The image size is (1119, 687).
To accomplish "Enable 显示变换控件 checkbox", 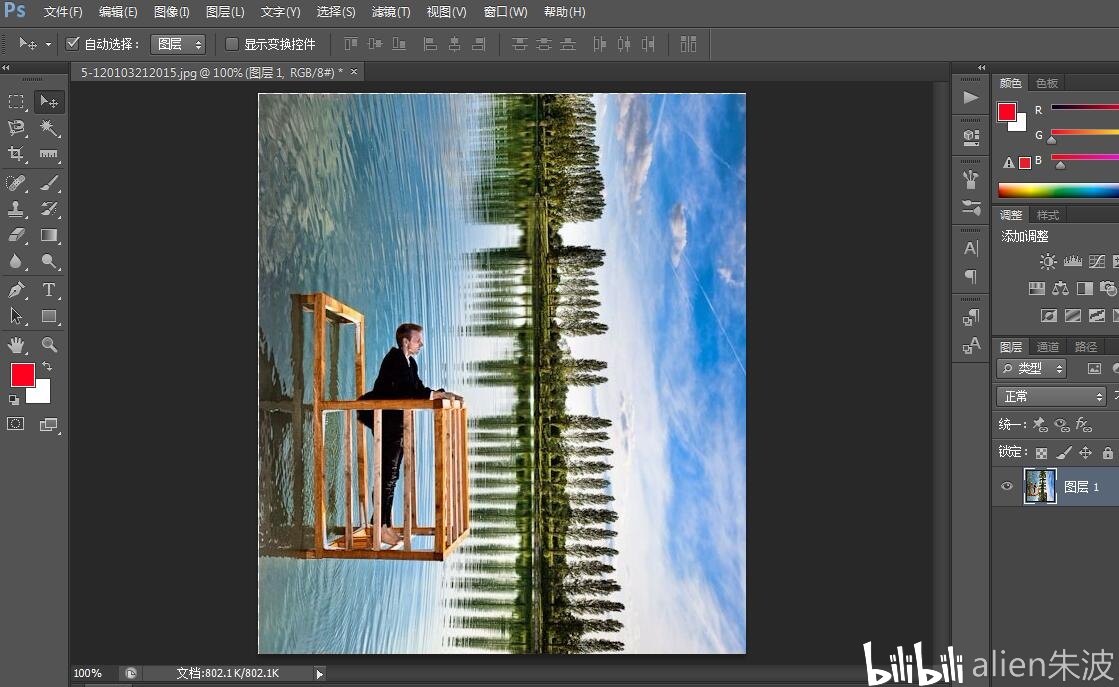I will point(231,44).
